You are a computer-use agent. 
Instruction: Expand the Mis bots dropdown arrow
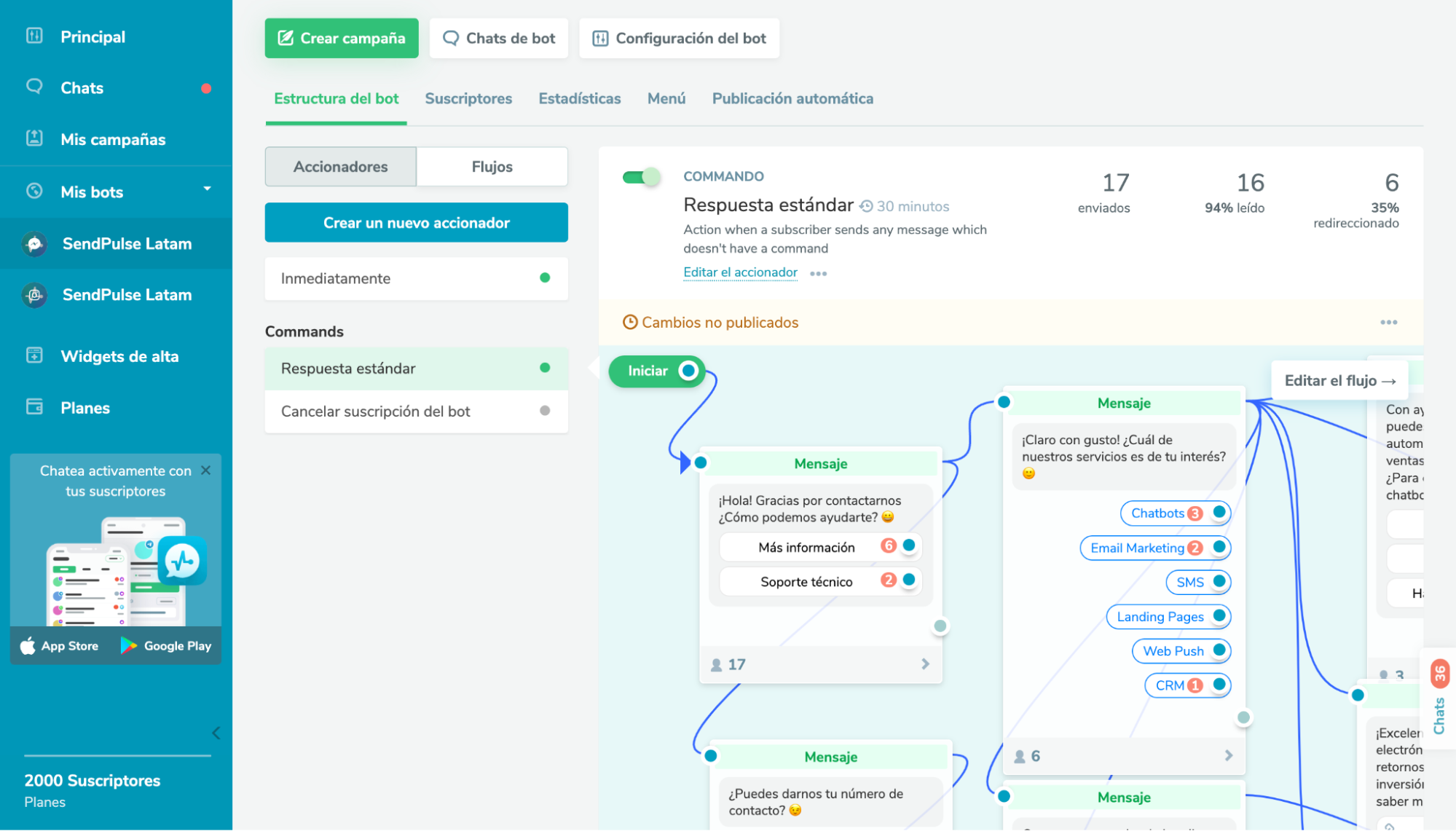(x=207, y=189)
